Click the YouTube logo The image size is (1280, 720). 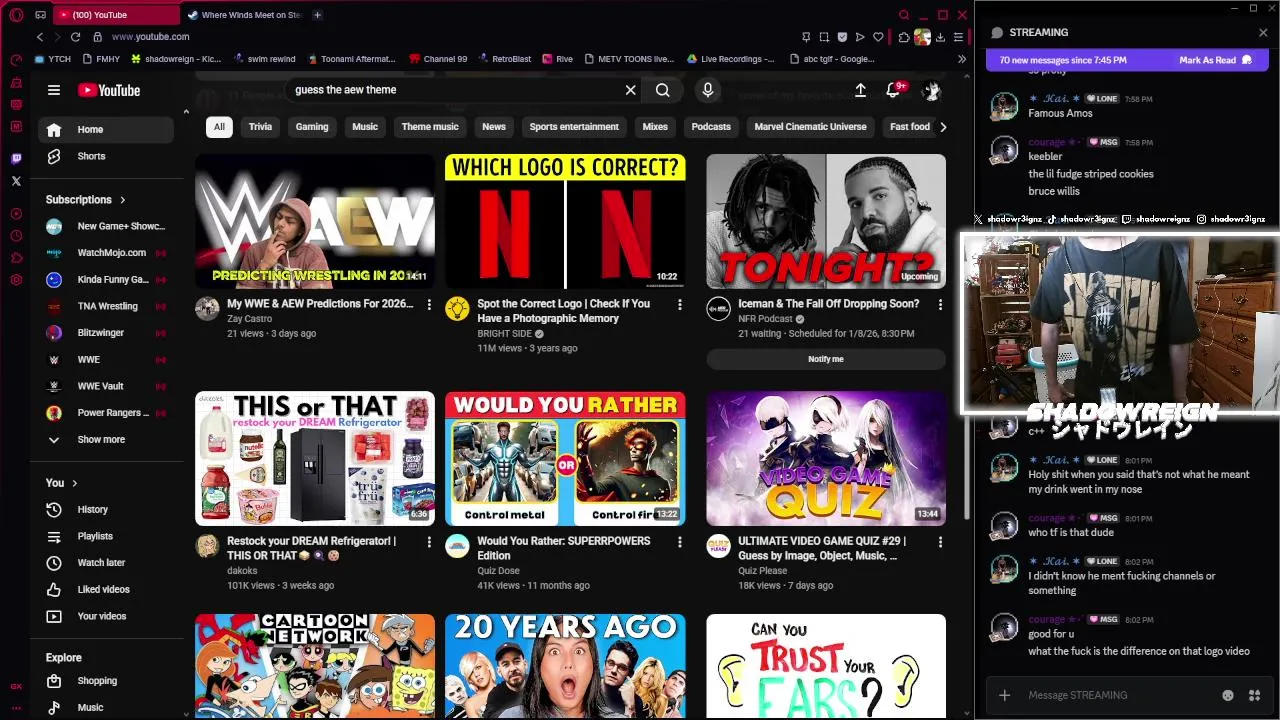click(109, 90)
